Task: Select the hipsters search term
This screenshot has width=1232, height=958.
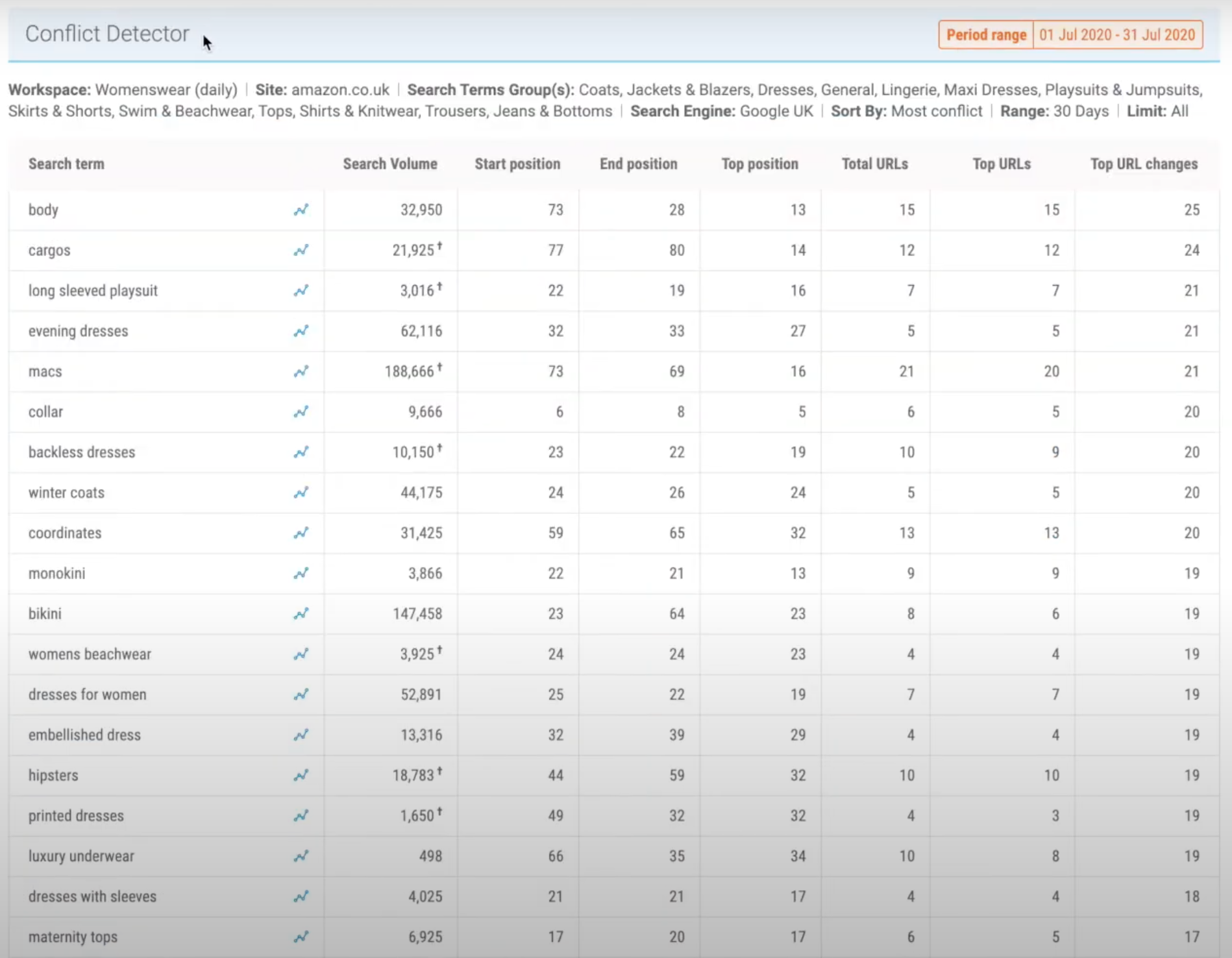Action: 53,776
